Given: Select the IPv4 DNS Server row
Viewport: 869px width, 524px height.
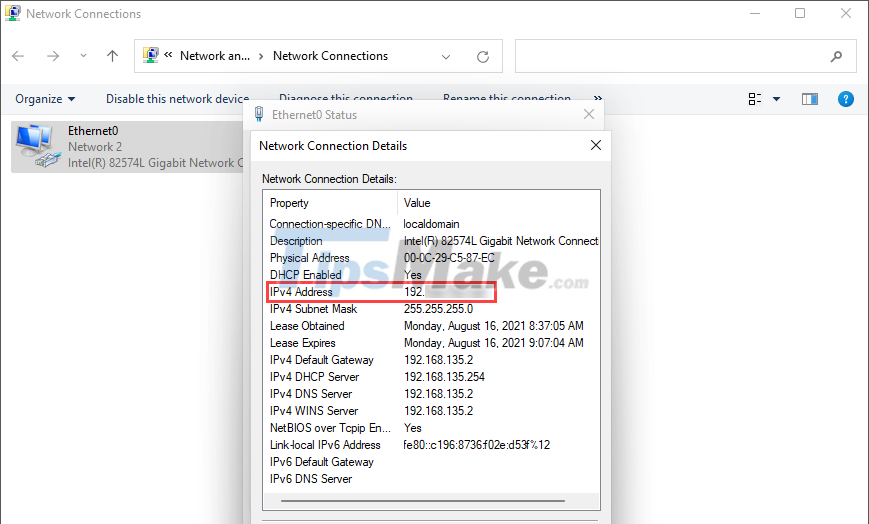Looking at the screenshot, I should [431, 394].
